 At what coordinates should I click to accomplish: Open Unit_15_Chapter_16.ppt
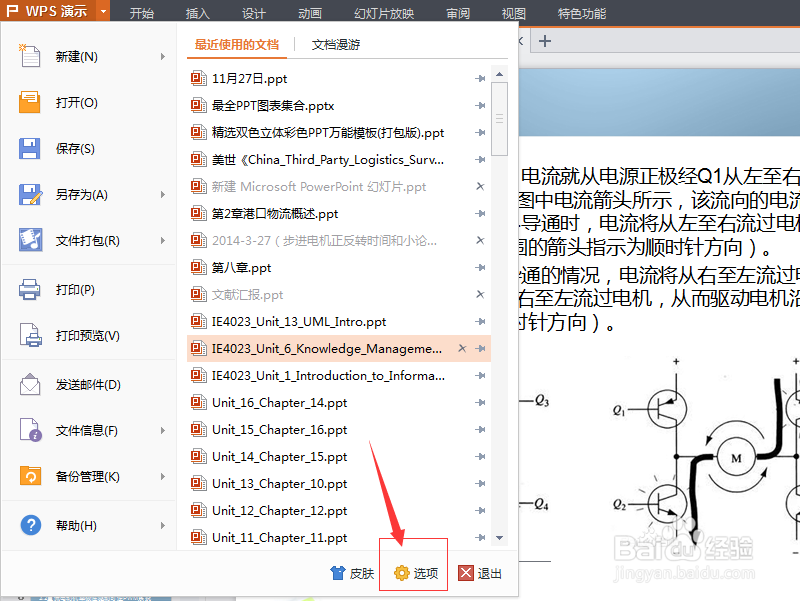coord(279,430)
